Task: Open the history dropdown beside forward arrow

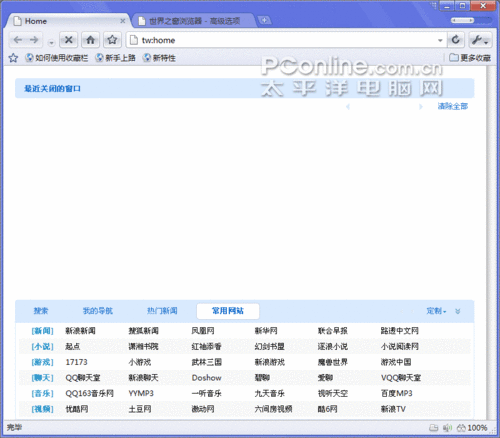Action: tap(51, 43)
